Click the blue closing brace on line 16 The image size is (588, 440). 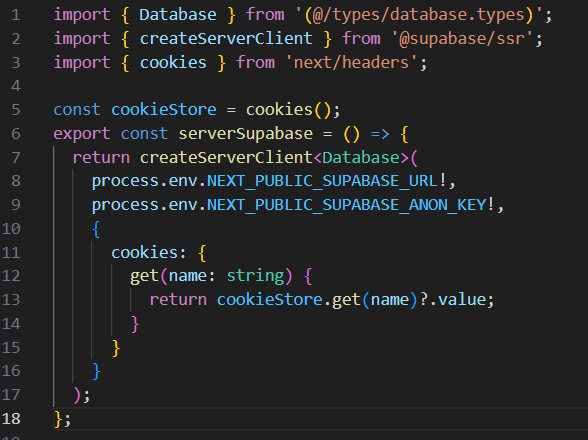coord(96,371)
